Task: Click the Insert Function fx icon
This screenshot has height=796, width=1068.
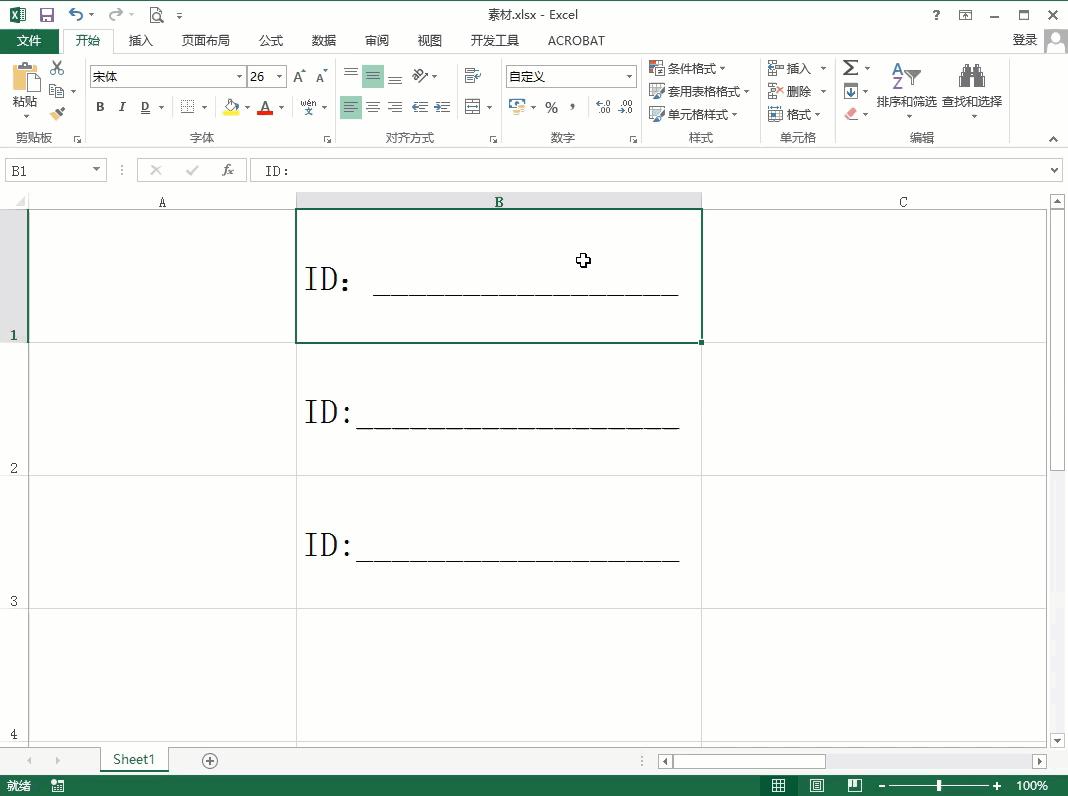Action: point(228,170)
